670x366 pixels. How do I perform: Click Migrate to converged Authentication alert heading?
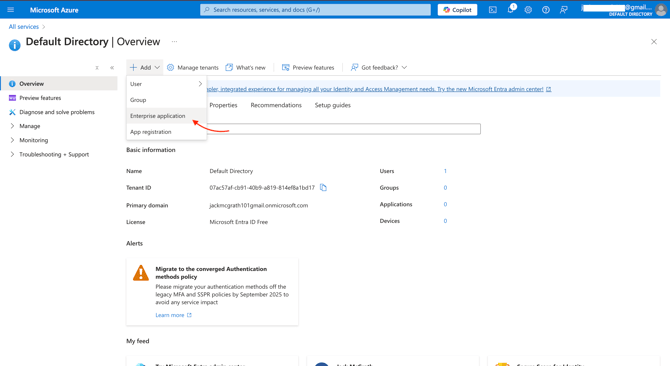pos(211,273)
